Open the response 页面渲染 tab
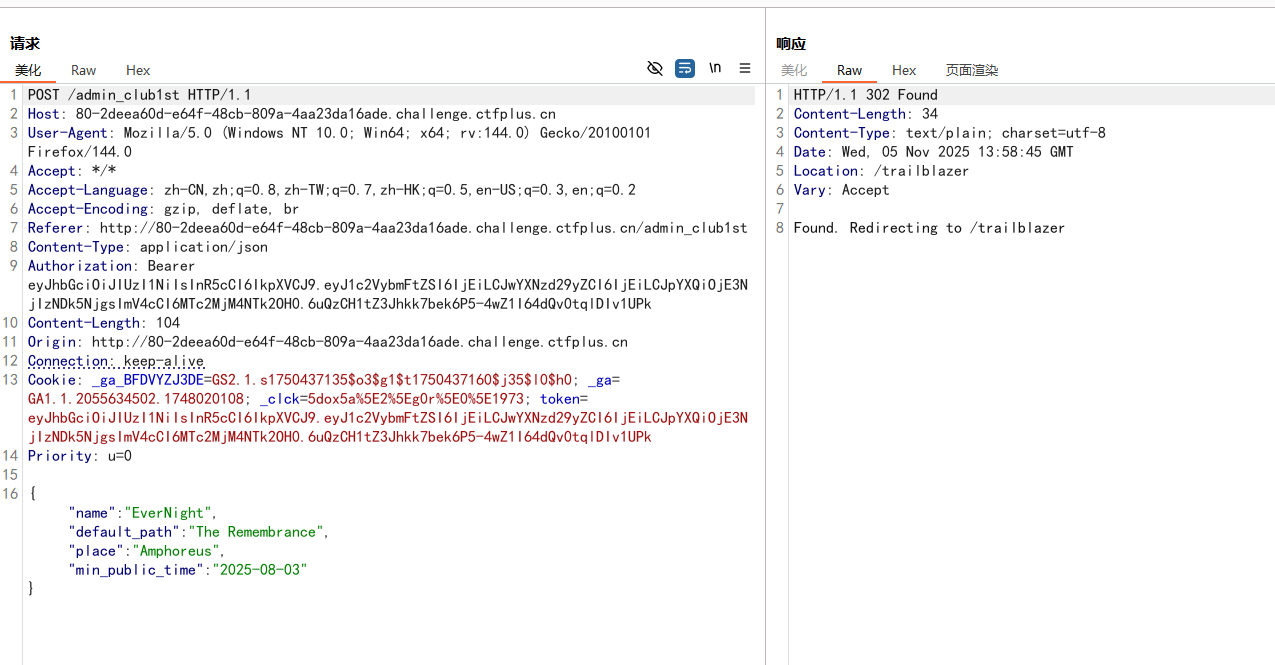Viewport: 1275px width, 665px height. (972, 70)
